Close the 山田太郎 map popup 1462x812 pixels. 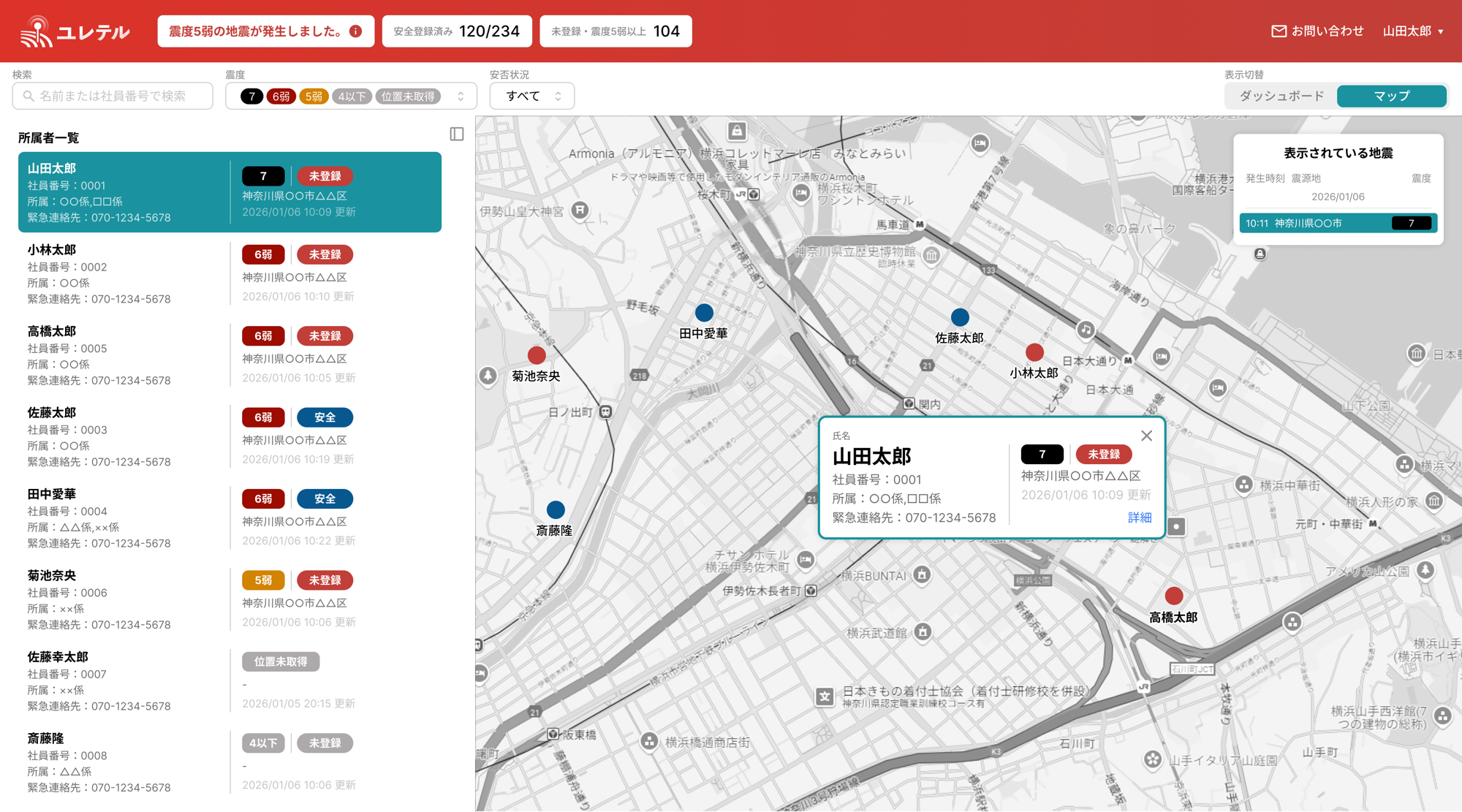pyautogui.click(x=1146, y=436)
